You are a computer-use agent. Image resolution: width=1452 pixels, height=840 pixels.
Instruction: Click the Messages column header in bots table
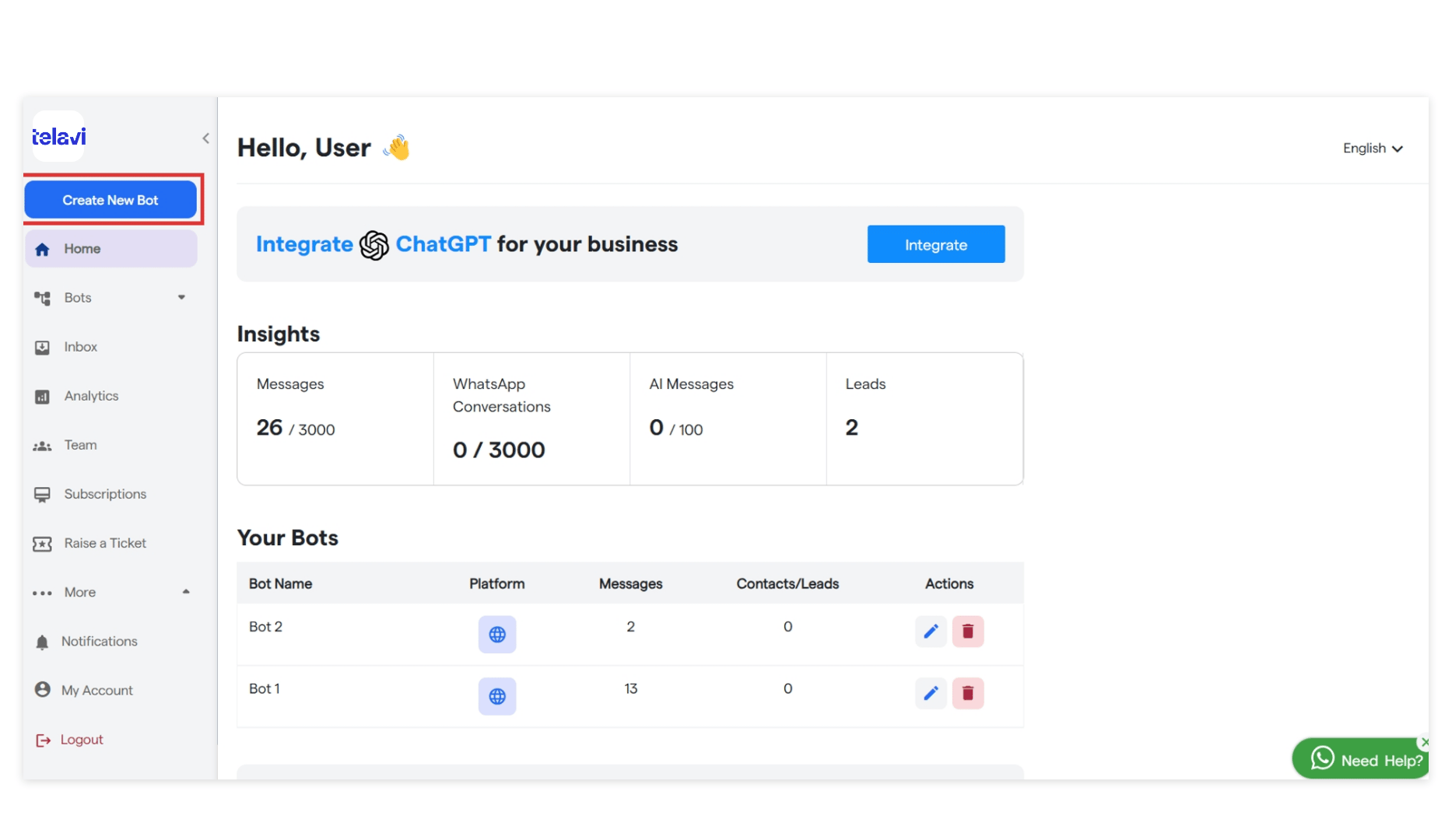(630, 583)
